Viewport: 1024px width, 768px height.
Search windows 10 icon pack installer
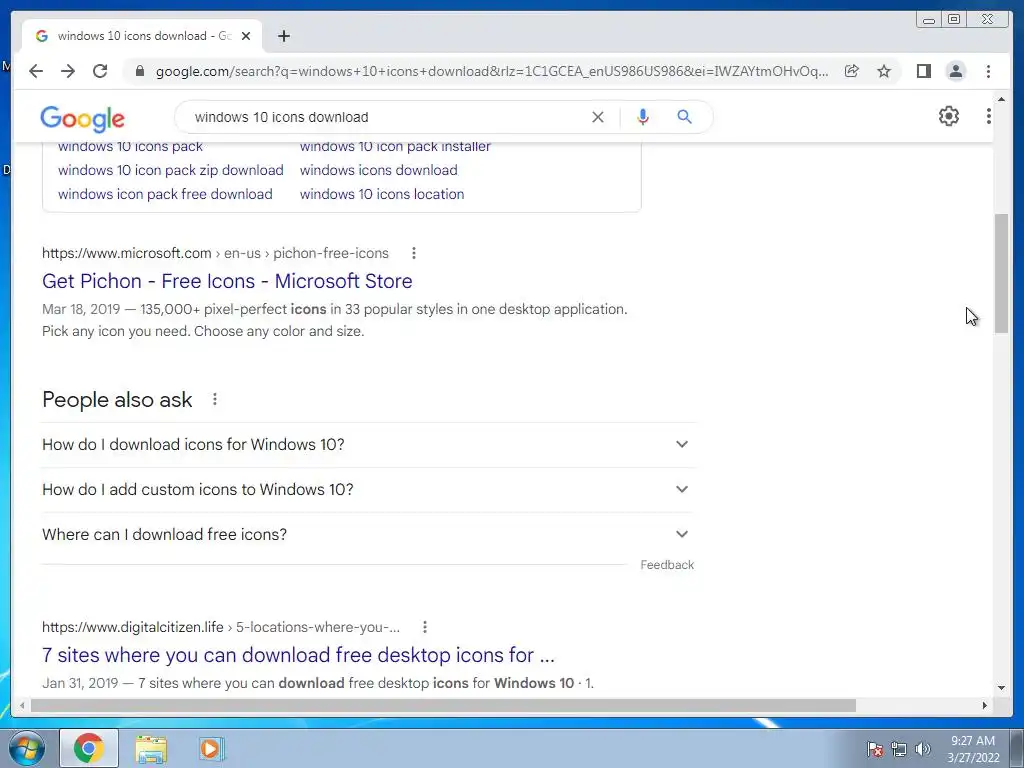click(395, 147)
